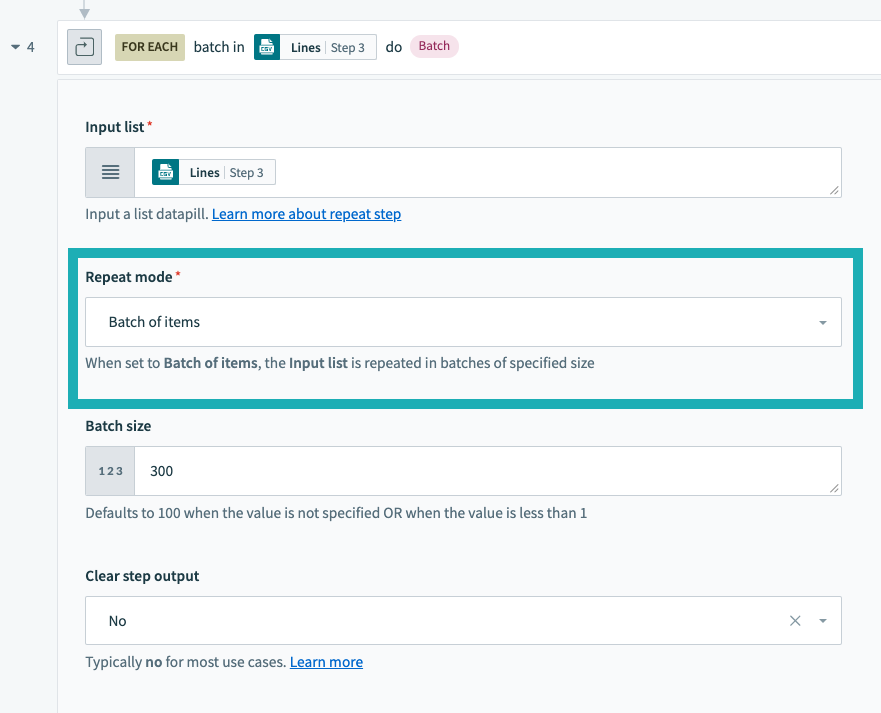Open Learn more about repeat step link
The height and width of the screenshot is (713, 881).
point(306,214)
